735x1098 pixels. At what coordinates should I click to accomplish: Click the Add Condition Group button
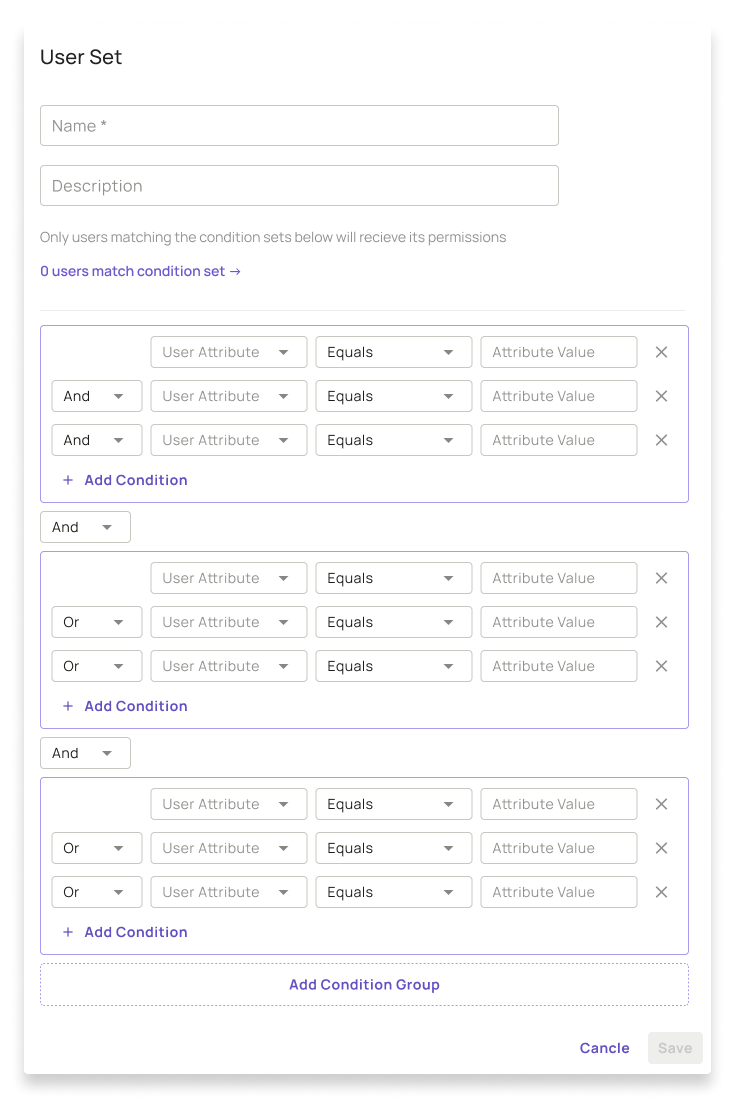tap(364, 984)
